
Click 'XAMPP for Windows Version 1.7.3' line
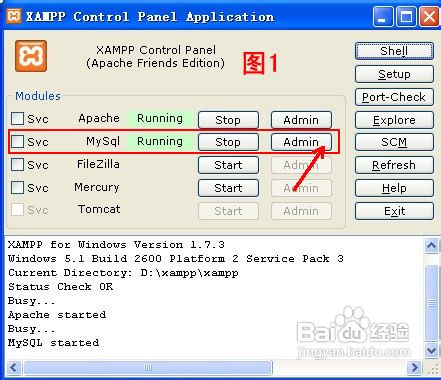click(116, 245)
